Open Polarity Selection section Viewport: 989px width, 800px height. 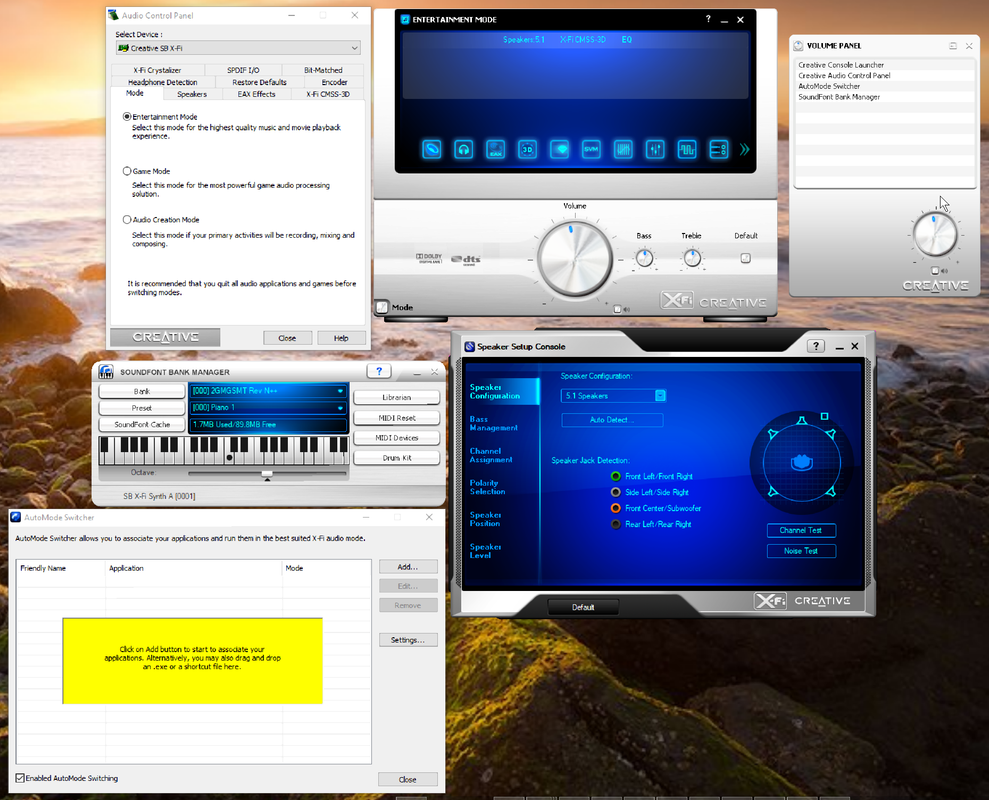(487, 487)
